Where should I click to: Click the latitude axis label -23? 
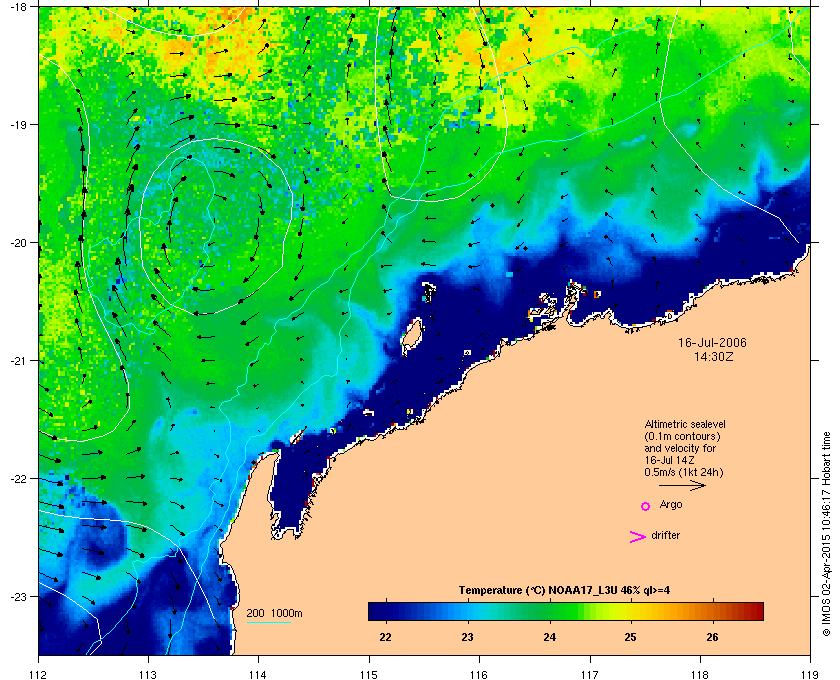[18, 596]
